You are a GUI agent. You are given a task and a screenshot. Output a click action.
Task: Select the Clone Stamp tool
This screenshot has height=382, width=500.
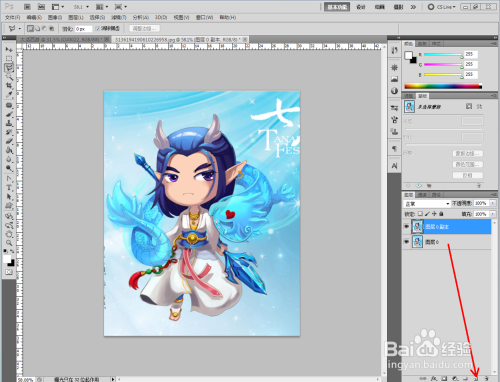pyautogui.click(x=9, y=123)
